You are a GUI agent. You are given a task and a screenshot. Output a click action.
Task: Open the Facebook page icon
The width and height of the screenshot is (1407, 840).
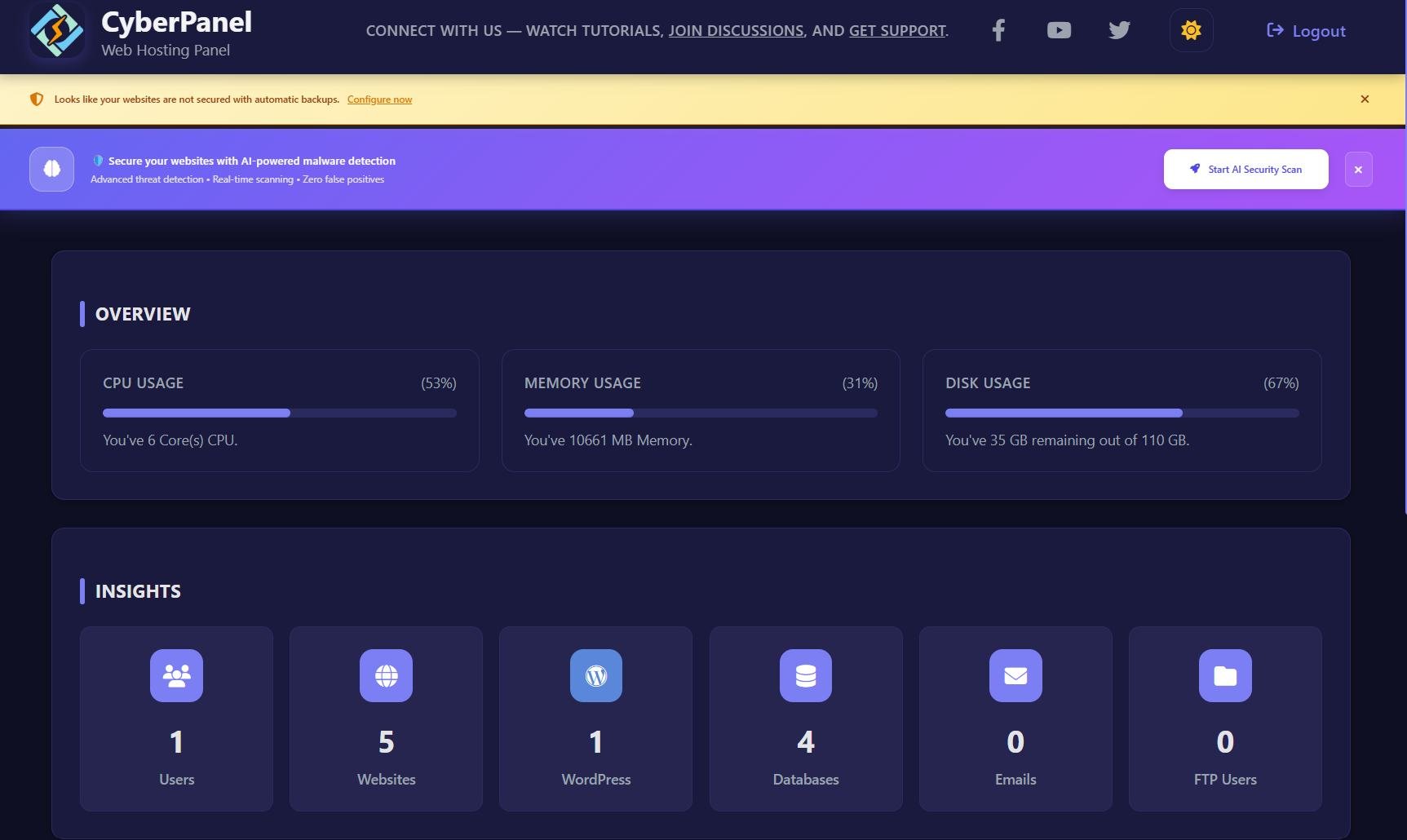pos(998,31)
